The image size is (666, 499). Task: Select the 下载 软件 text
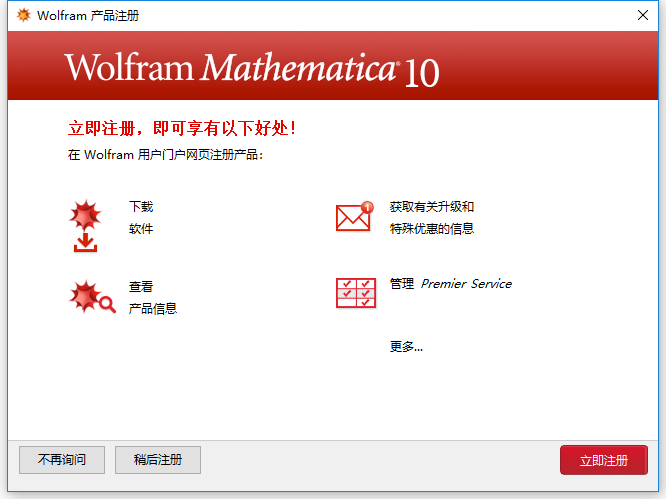pos(141,217)
